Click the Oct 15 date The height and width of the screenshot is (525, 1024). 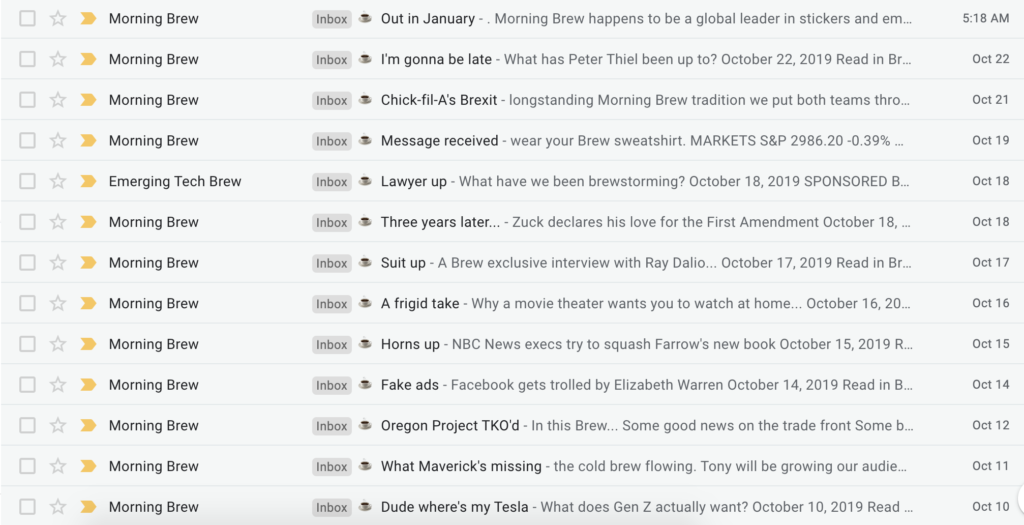(x=991, y=344)
